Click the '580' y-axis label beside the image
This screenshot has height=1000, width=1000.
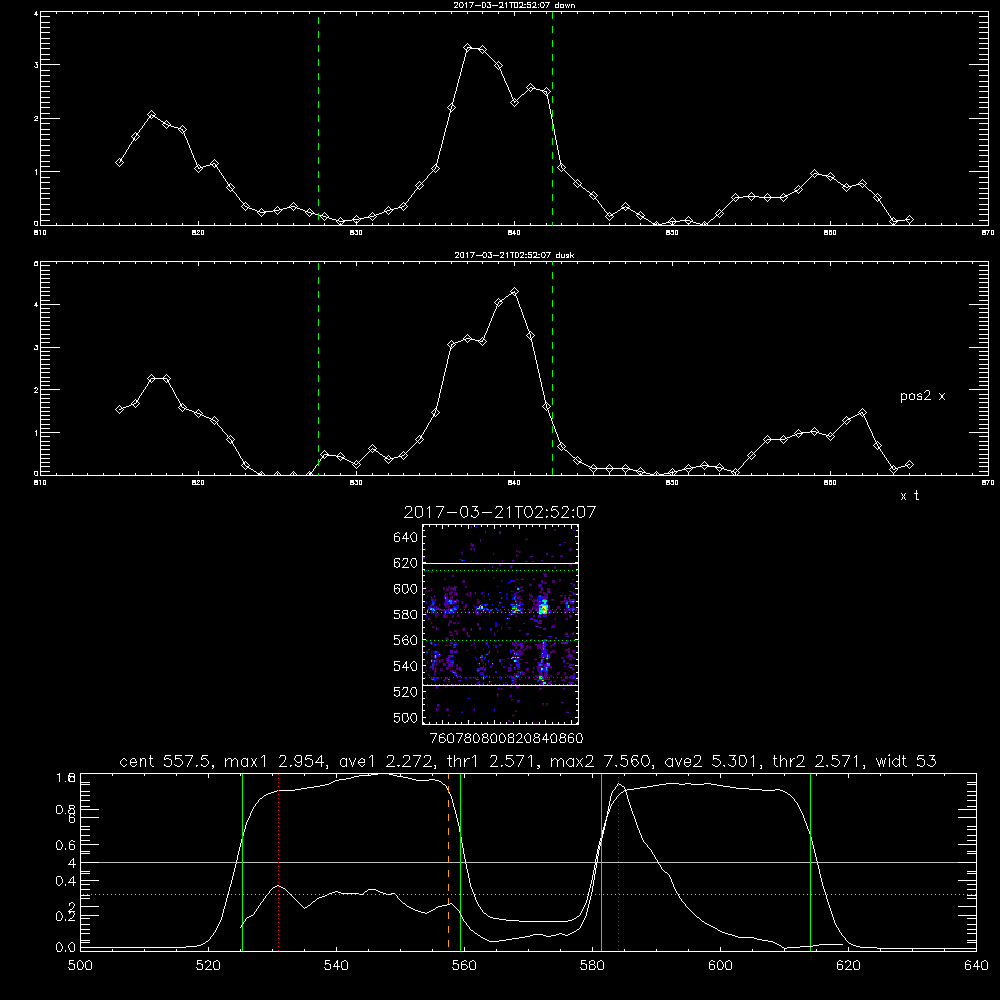pos(406,615)
